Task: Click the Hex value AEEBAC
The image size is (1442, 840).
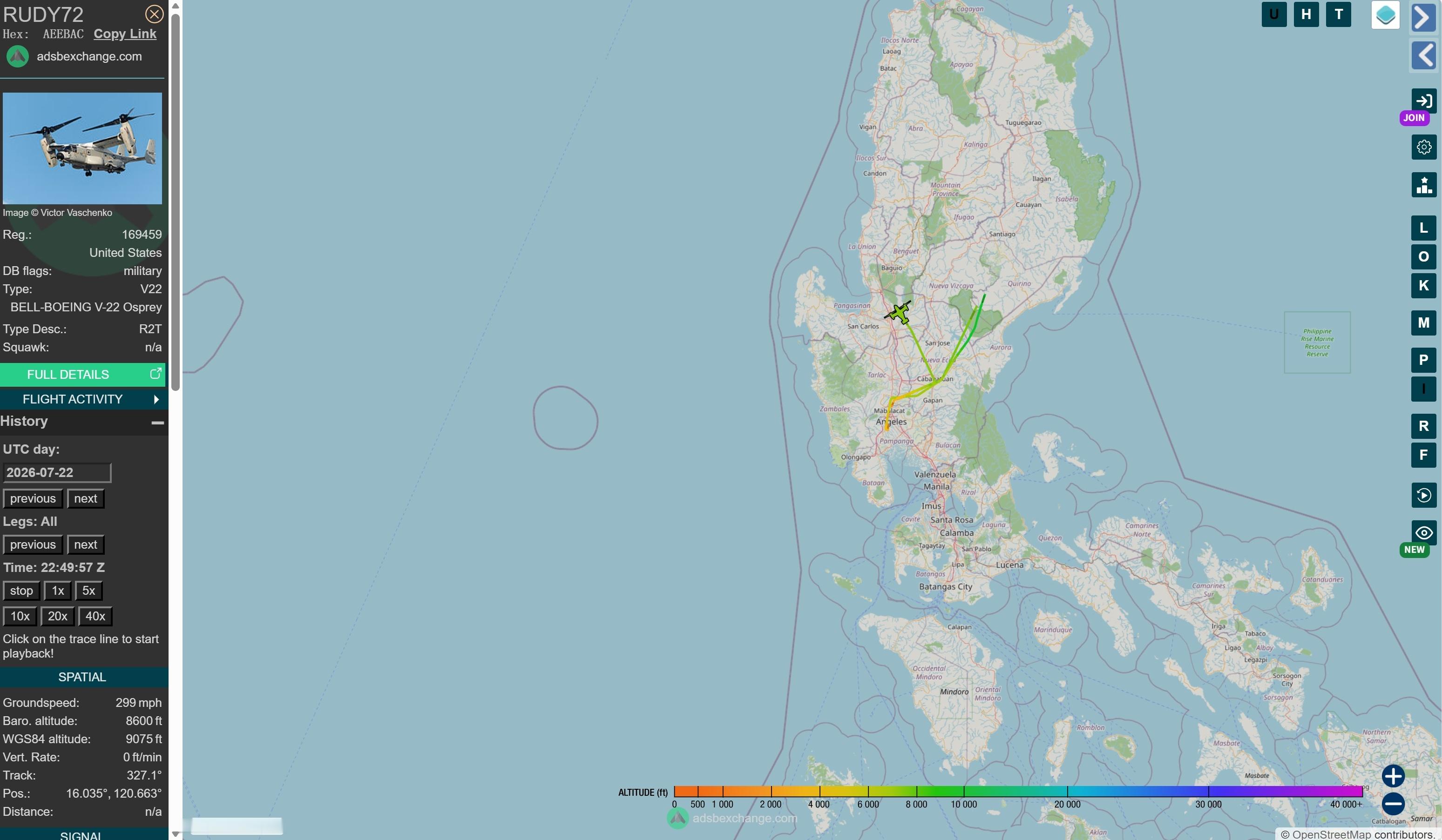Action: pyautogui.click(x=63, y=34)
